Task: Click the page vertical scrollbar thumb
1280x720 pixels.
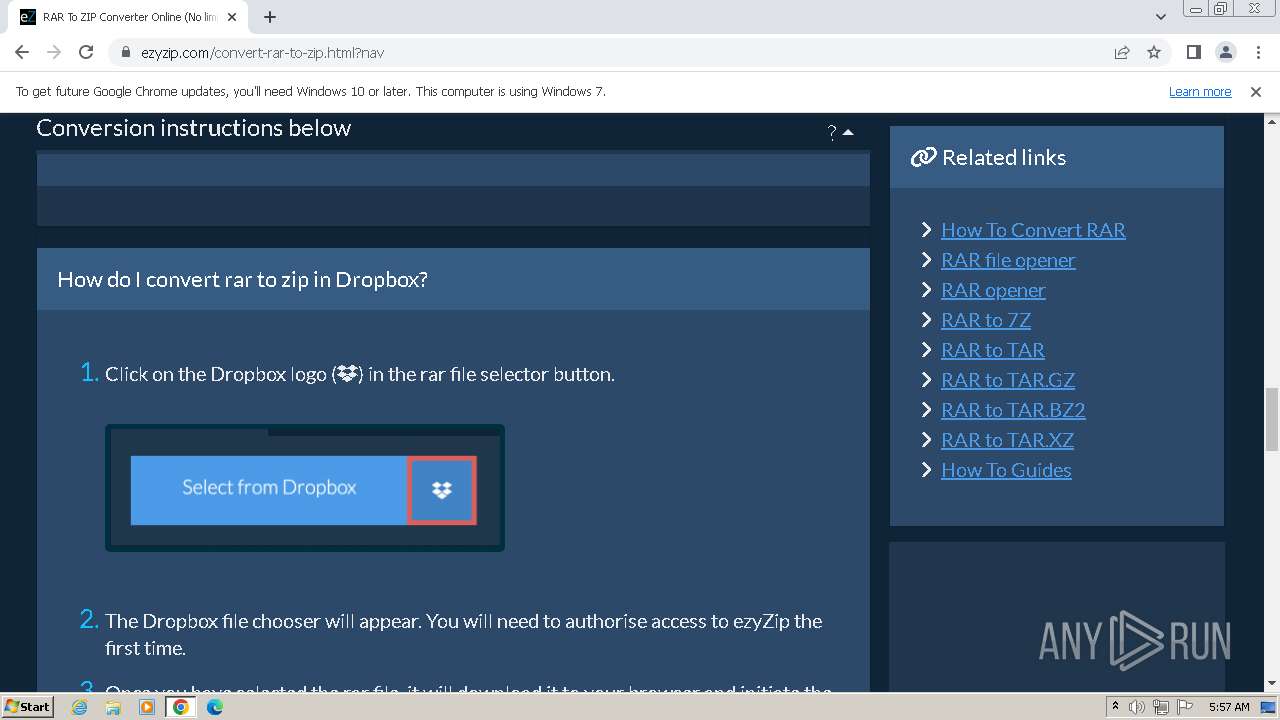Action: 1272,420
